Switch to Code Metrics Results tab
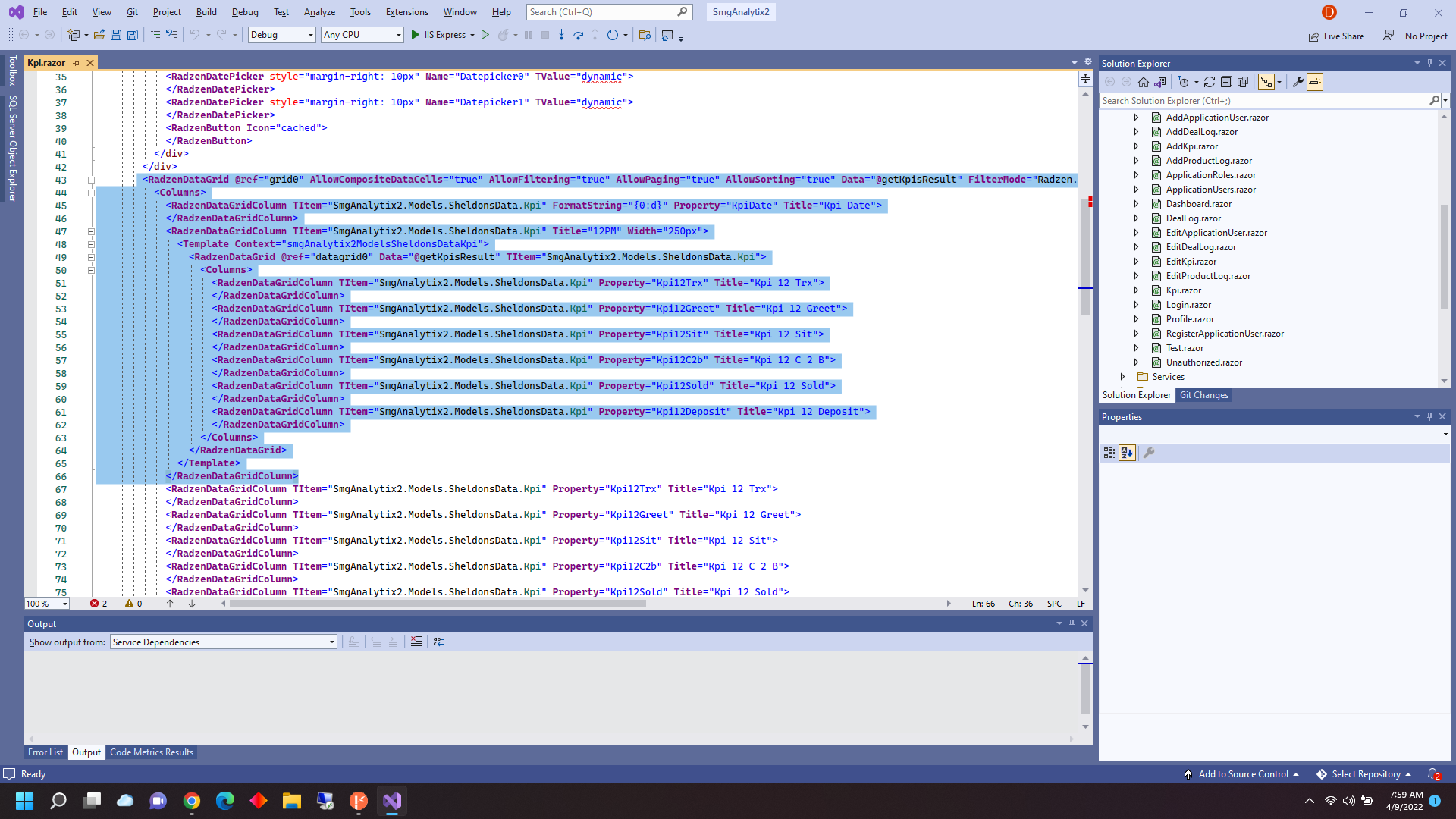 click(x=152, y=752)
